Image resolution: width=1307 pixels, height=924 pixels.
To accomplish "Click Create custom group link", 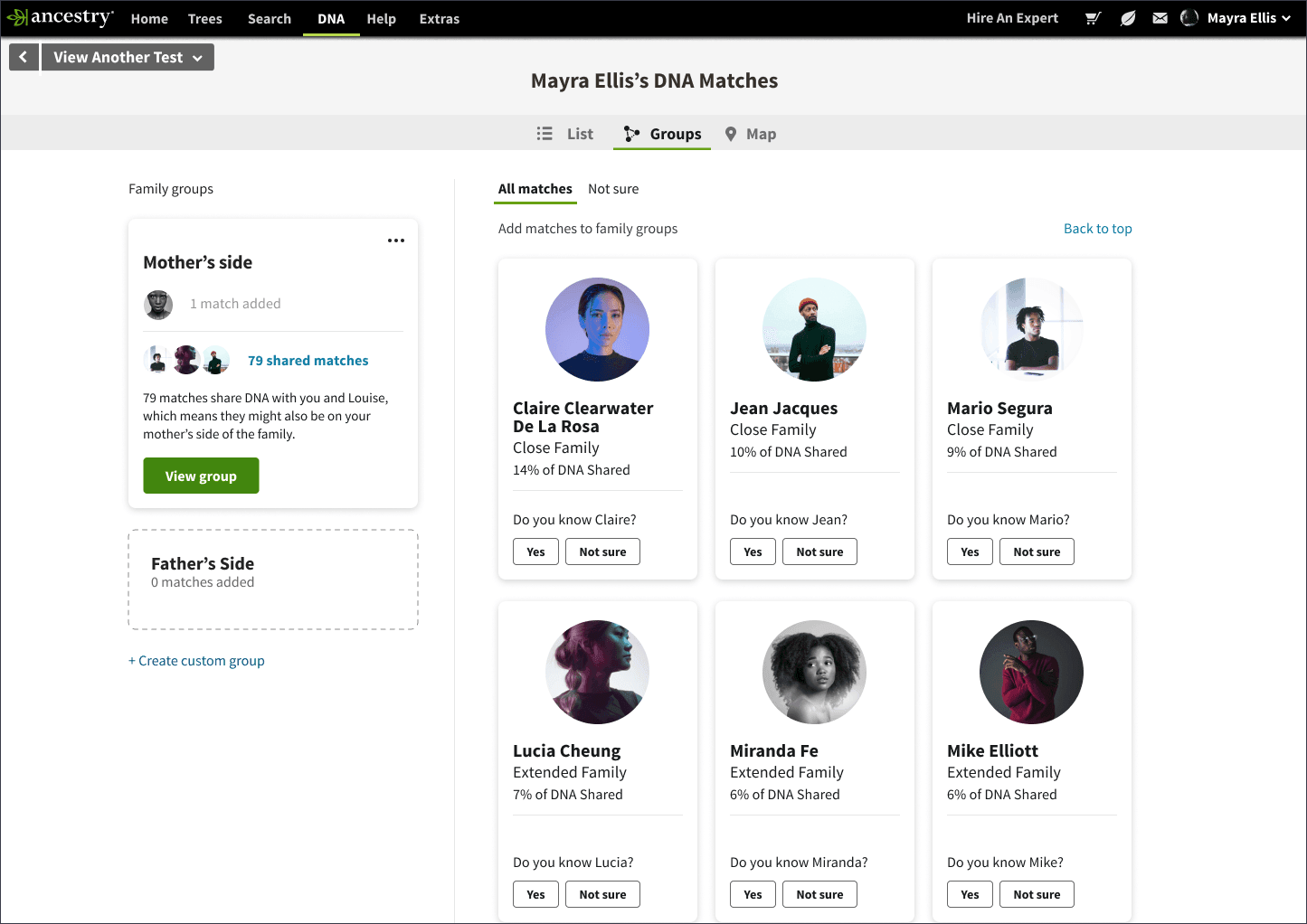I will (196, 661).
